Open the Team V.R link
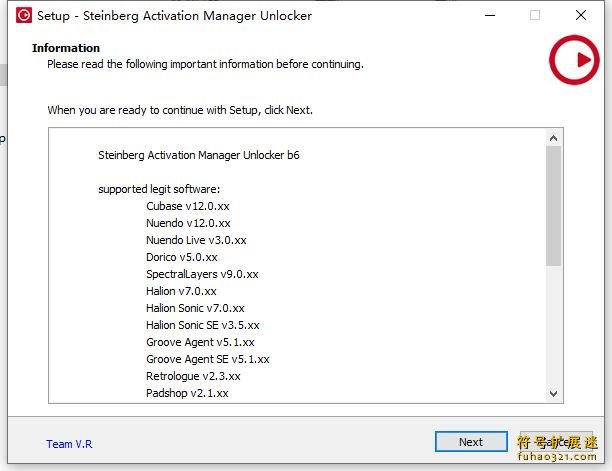The image size is (612, 471). click(x=69, y=444)
